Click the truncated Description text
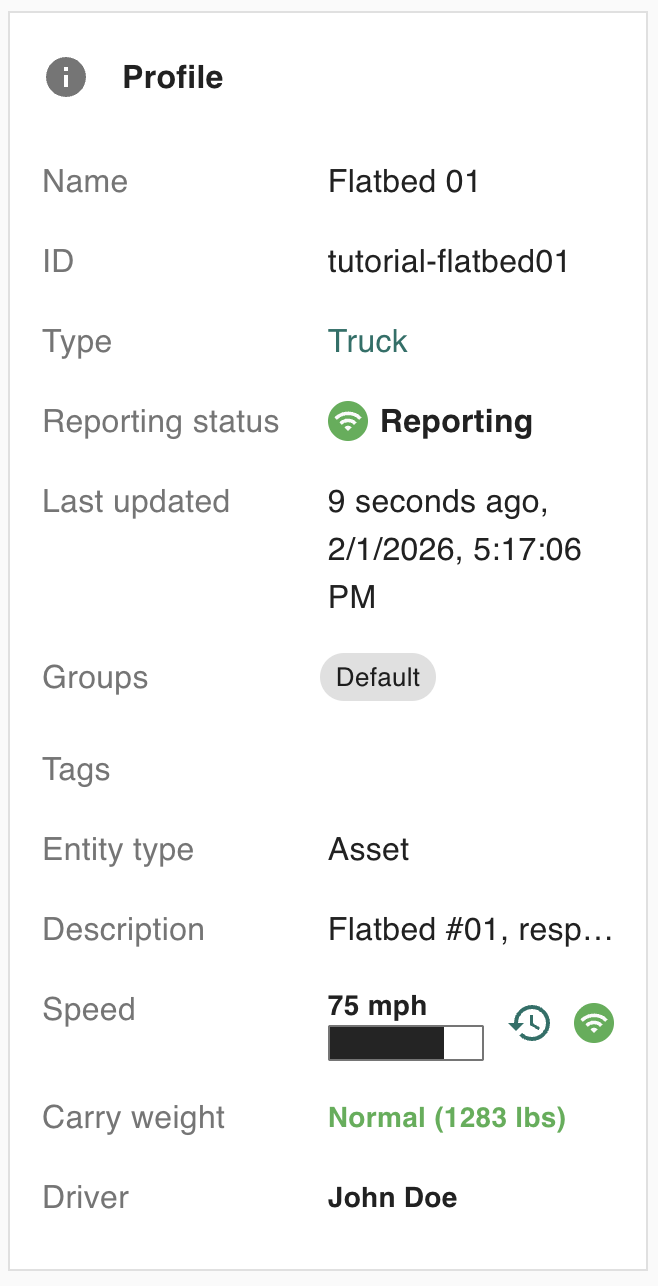The width and height of the screenshot is (658, 1286). click(469, 930)
